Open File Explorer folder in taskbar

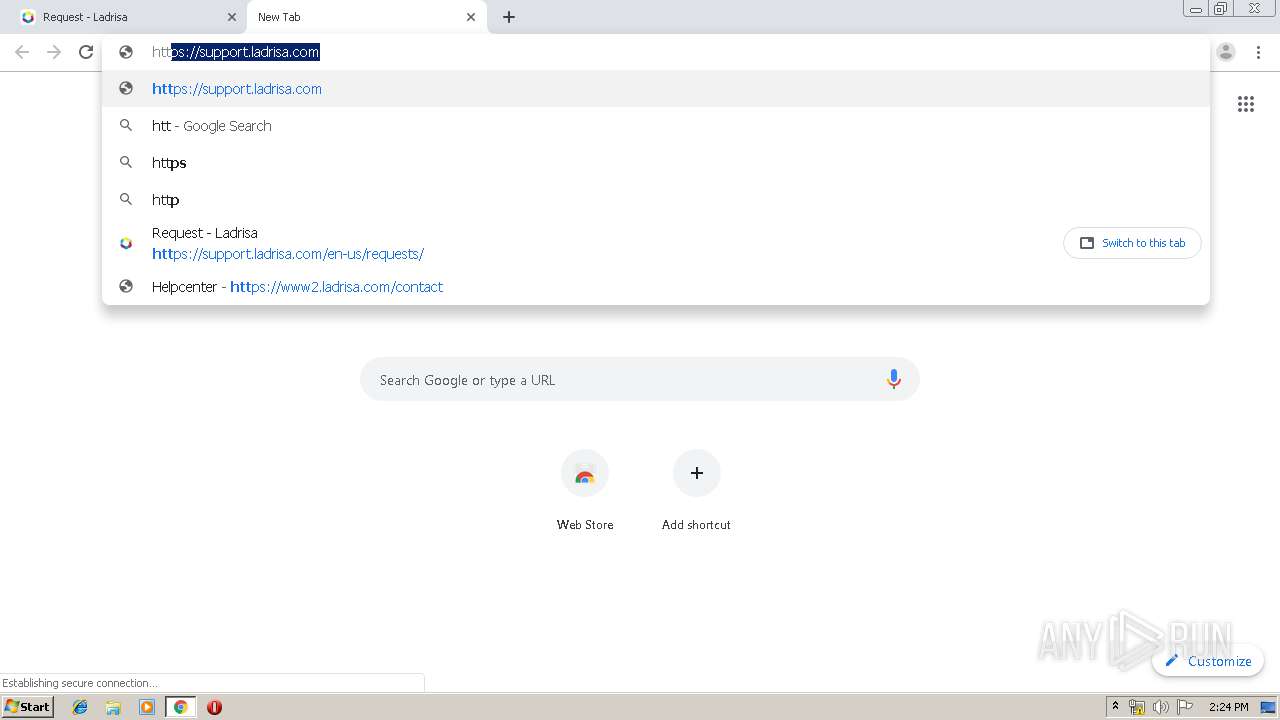pyautogui.click(x=113, y=707)
